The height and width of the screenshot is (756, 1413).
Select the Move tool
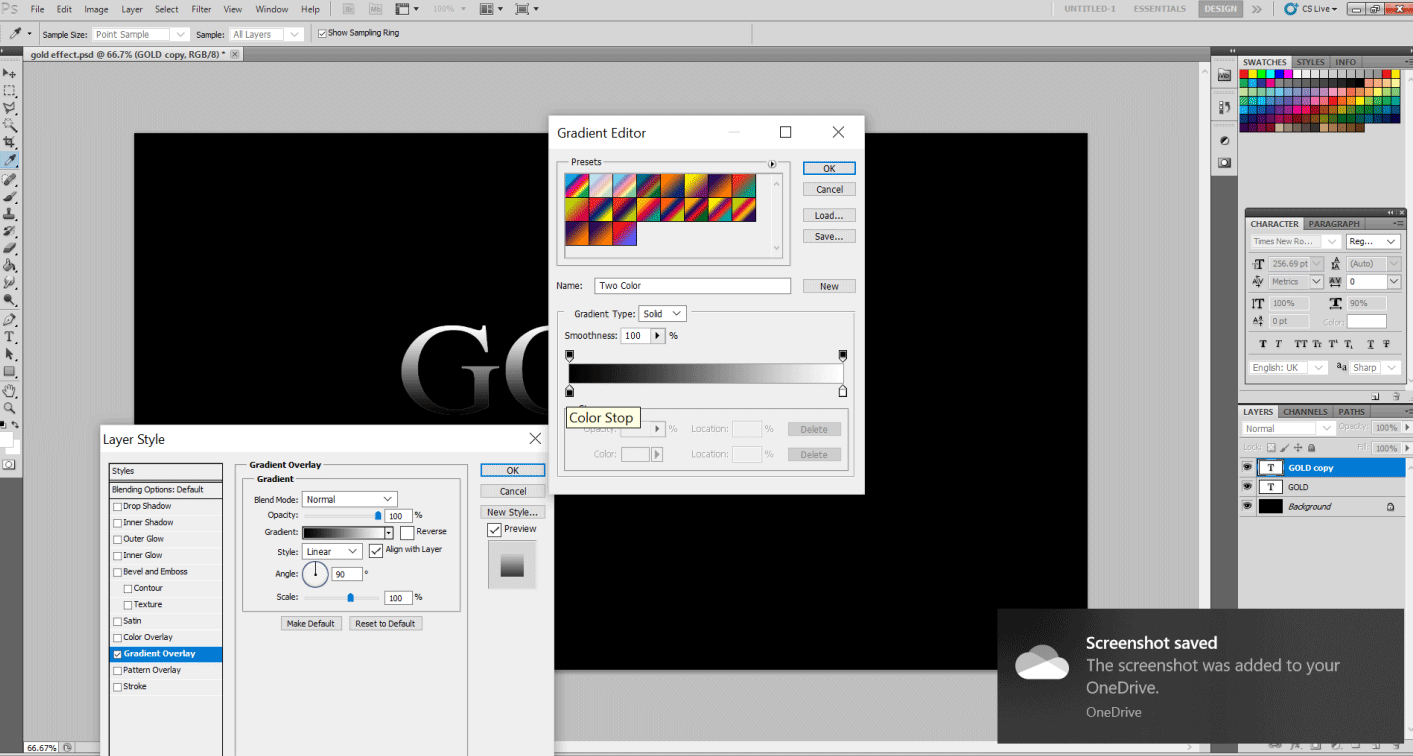point(10,71)
